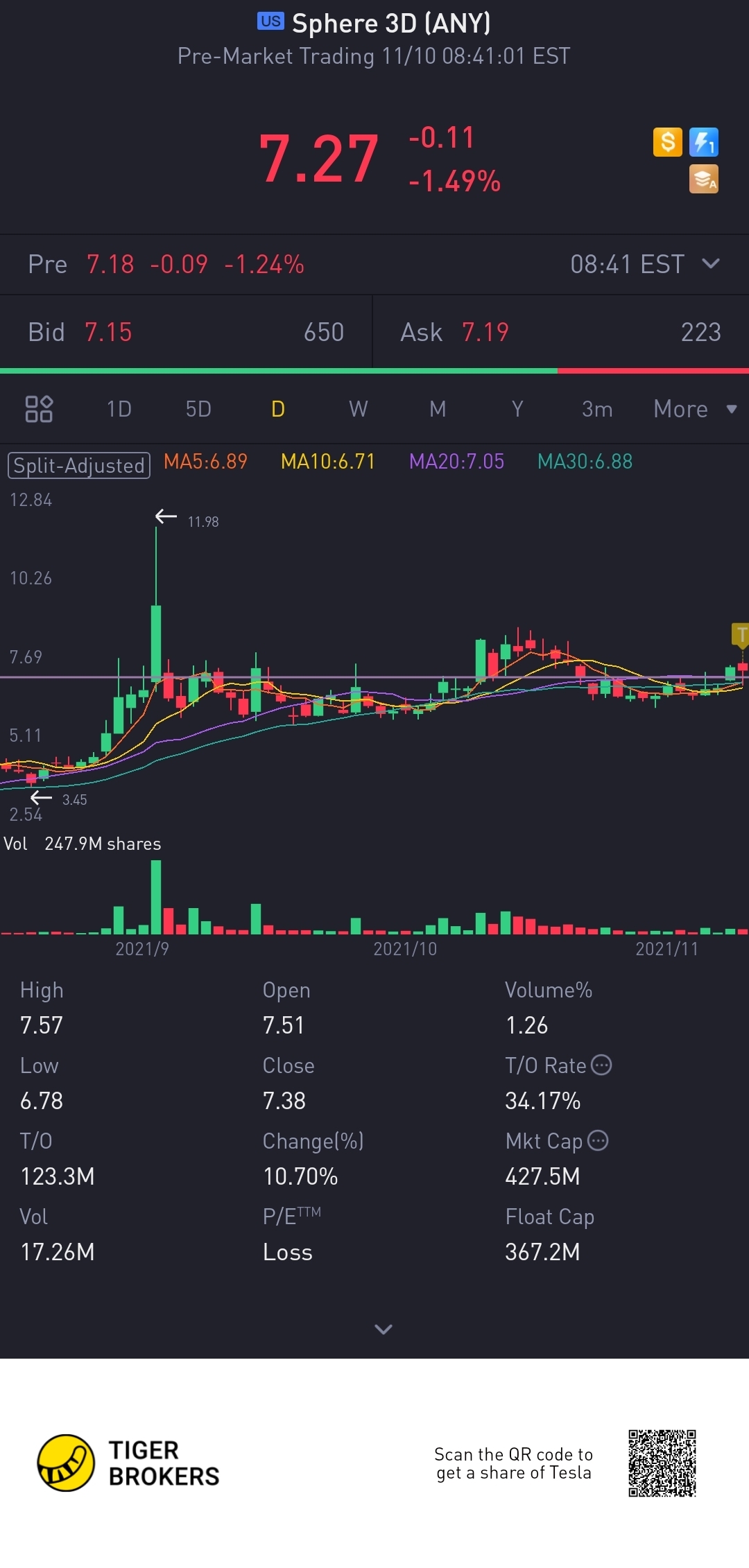Tap the MA30:6.88 indicator label
This screenshot has height=1568, width=749.
[x=585, y=462]
